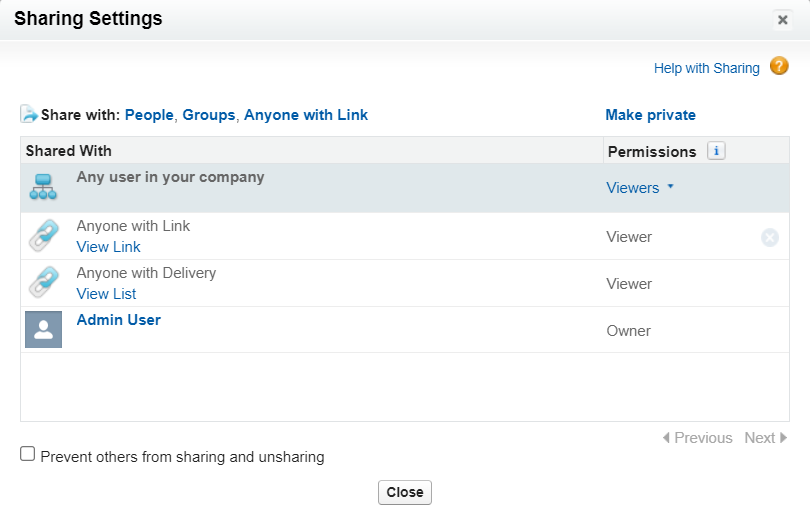Screen dimensions: 810x514
Task: Click the Viewer text for Anyone with Link
Action: click(629, 237)
